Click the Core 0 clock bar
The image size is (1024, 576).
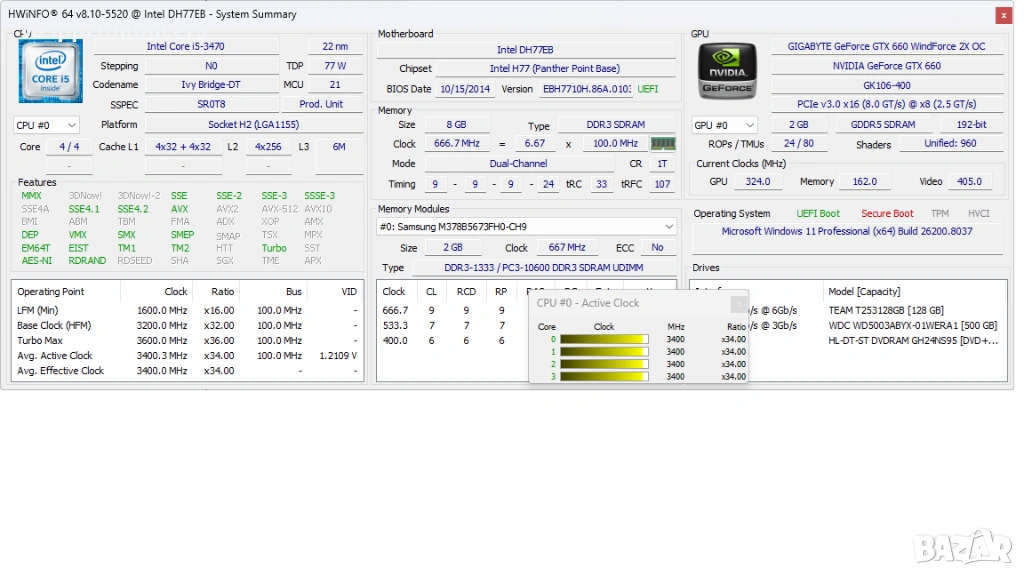(604, 339)
